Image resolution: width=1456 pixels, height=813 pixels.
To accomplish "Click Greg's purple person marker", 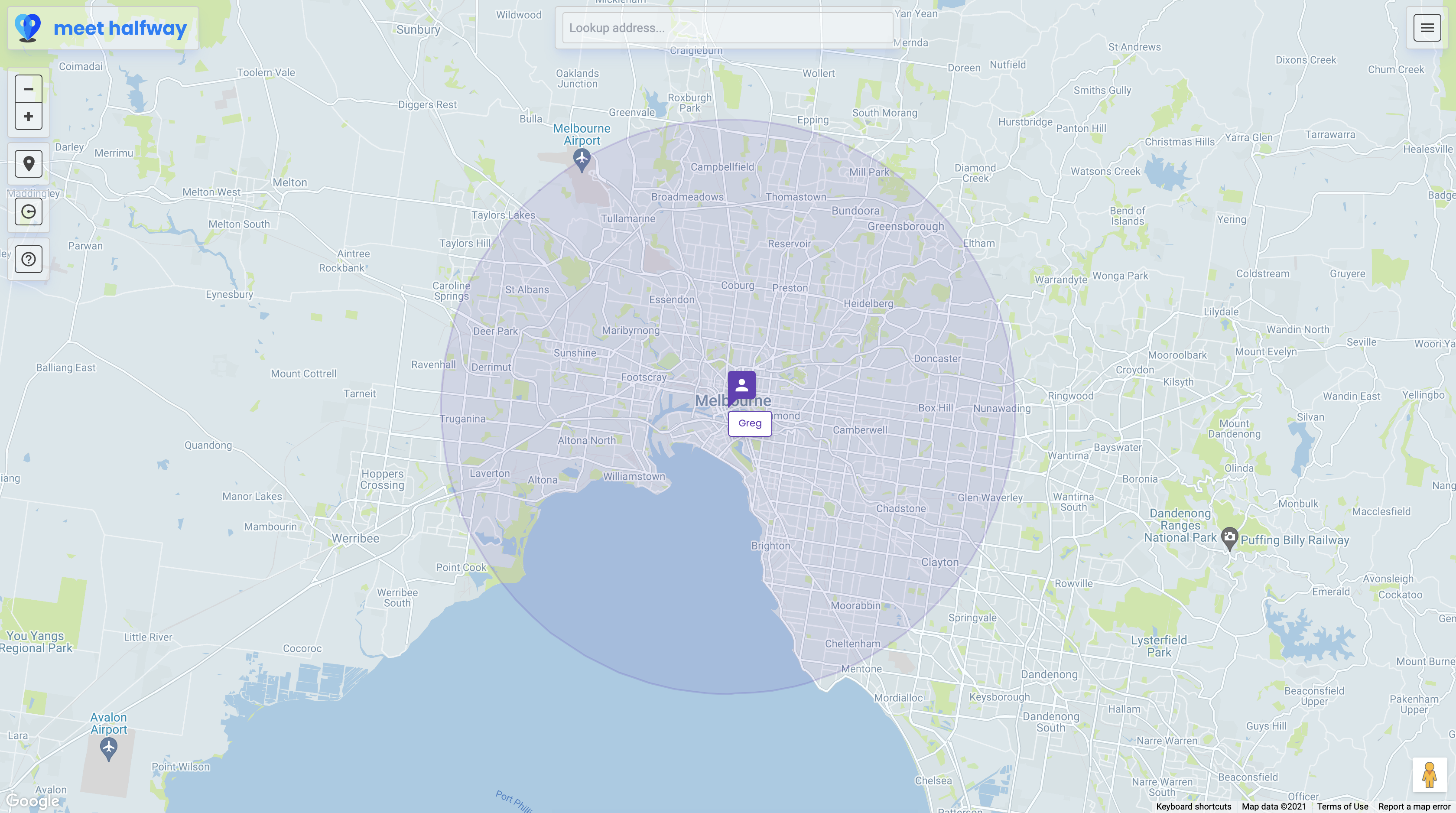I will tap(741, 386).
